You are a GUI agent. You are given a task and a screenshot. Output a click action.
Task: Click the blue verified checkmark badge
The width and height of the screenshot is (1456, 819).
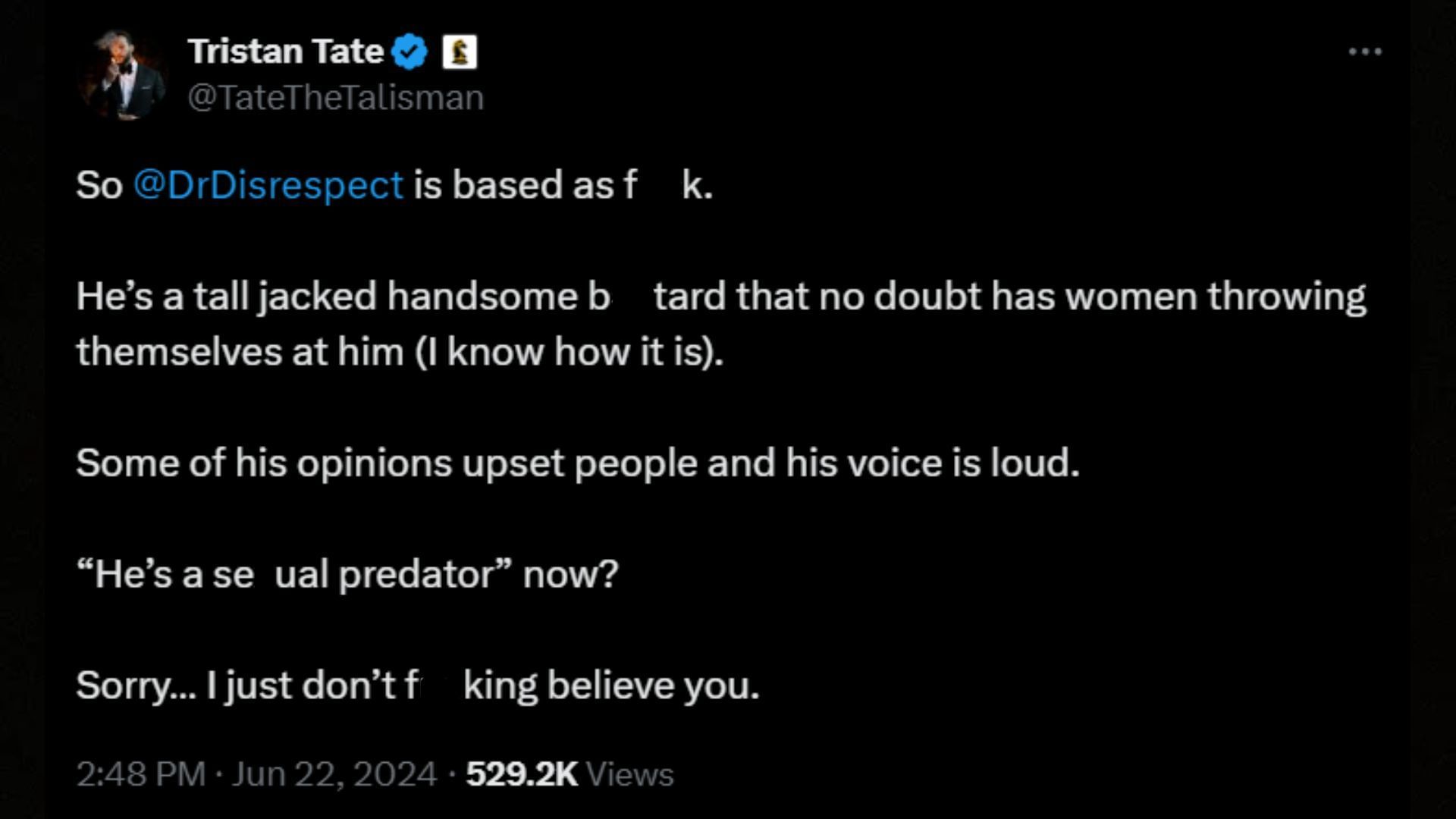[410, 52]
